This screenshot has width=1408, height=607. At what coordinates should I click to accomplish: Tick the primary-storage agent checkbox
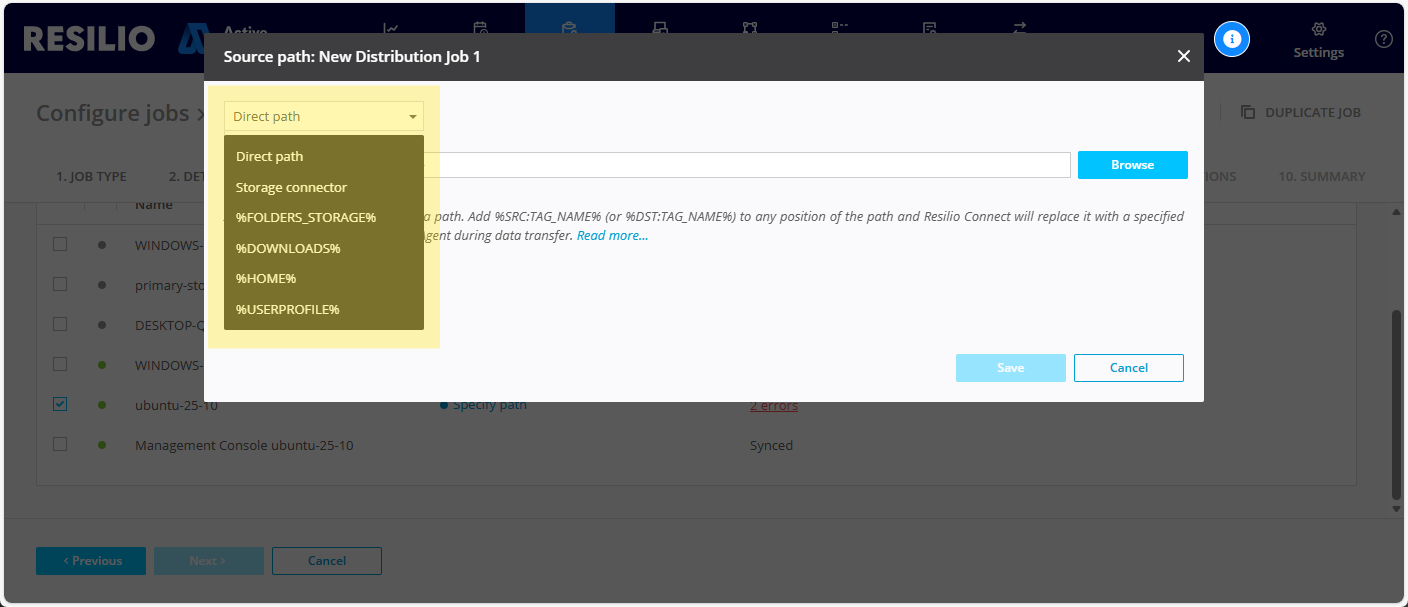[x=60, y=284]
